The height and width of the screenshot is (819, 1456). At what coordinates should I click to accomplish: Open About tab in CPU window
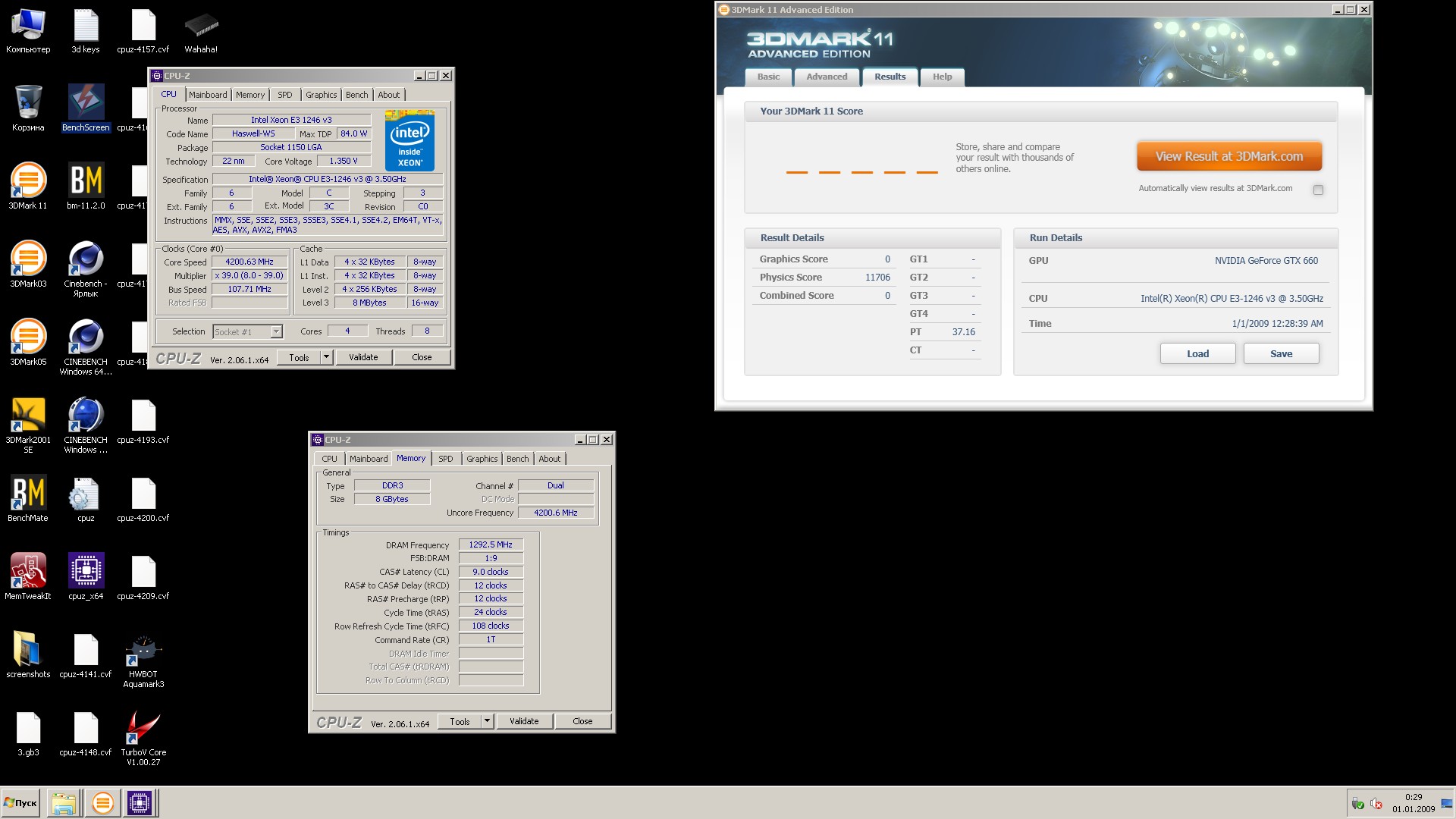[x=388, y=95]
